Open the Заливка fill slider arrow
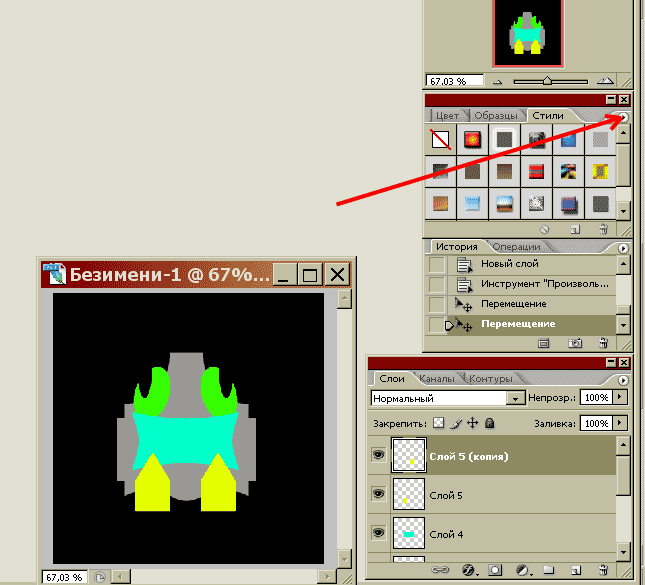Screen dimensions: 645x585 click(x=620, y=423)
